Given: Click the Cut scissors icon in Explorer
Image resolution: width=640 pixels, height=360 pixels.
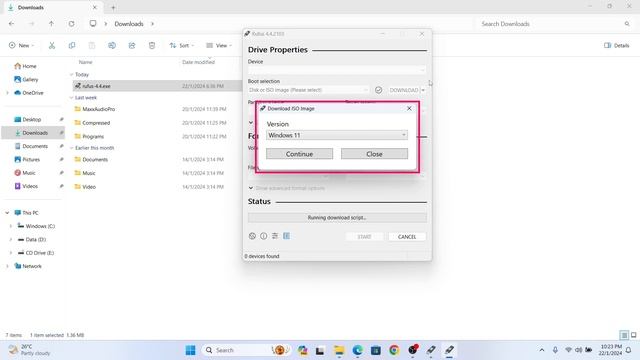Looking at the screenshot, I should (x=52, y=45).
